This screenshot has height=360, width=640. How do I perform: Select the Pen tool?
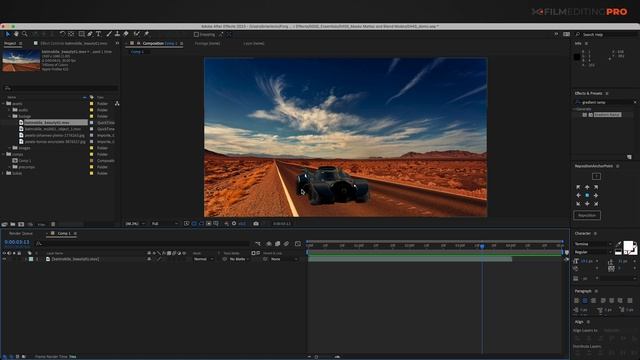(x=90, y=34)
